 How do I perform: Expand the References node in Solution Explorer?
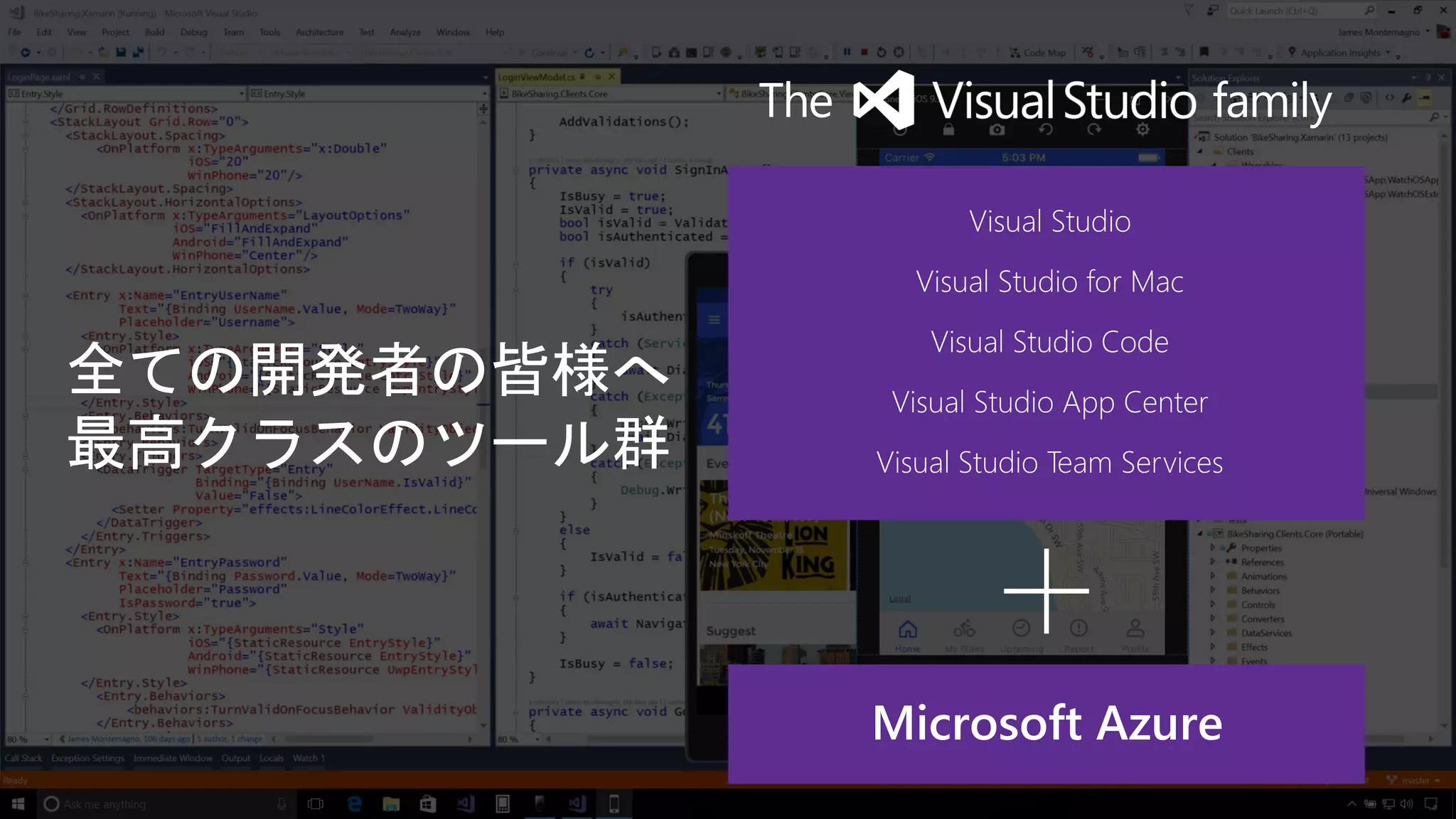pos(1213,562)
